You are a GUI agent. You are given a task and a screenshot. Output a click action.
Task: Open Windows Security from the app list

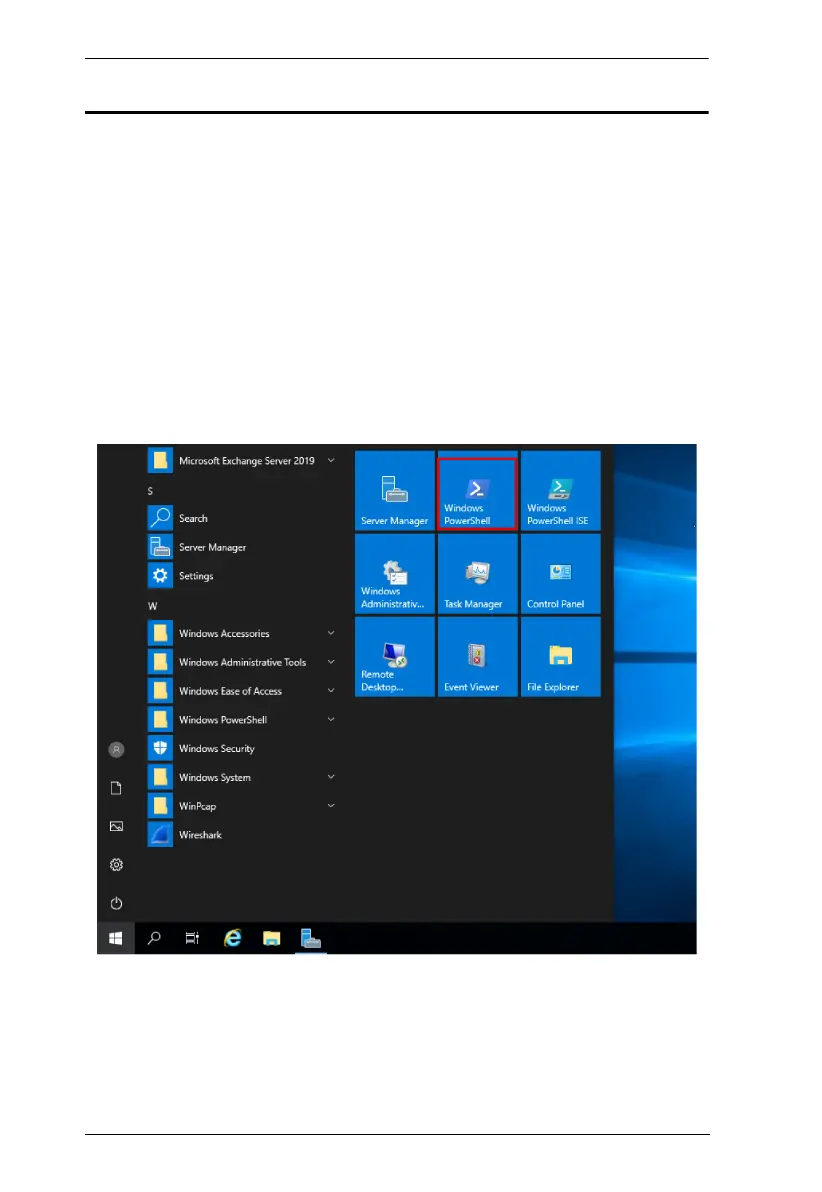243,748
